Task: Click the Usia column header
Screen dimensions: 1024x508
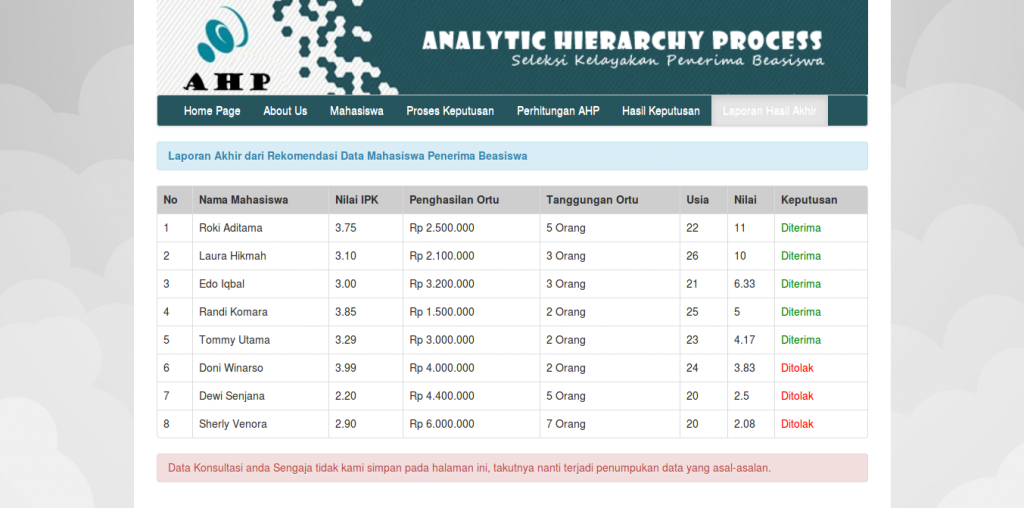Action: [x=697, y=200]
